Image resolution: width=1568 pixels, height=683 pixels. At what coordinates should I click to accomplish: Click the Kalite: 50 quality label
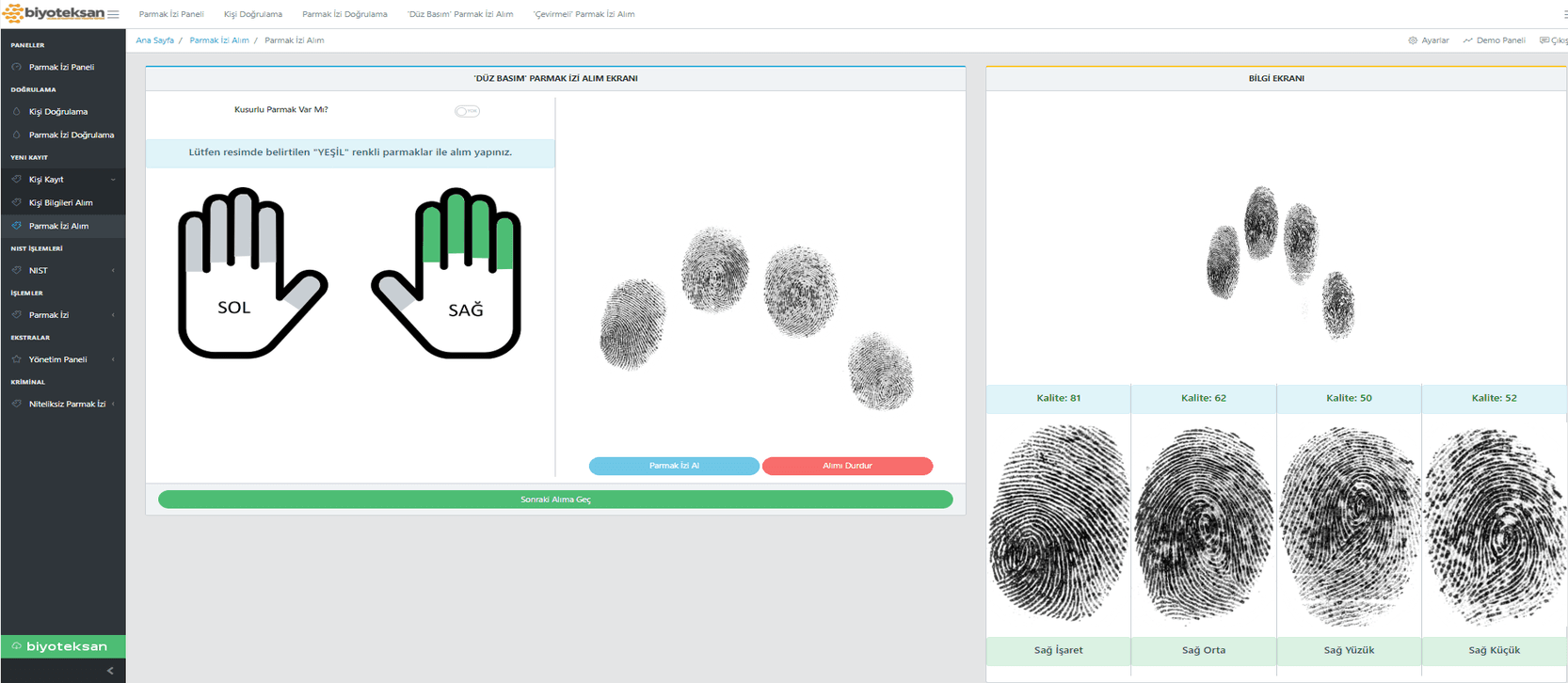coord(1349,398)
